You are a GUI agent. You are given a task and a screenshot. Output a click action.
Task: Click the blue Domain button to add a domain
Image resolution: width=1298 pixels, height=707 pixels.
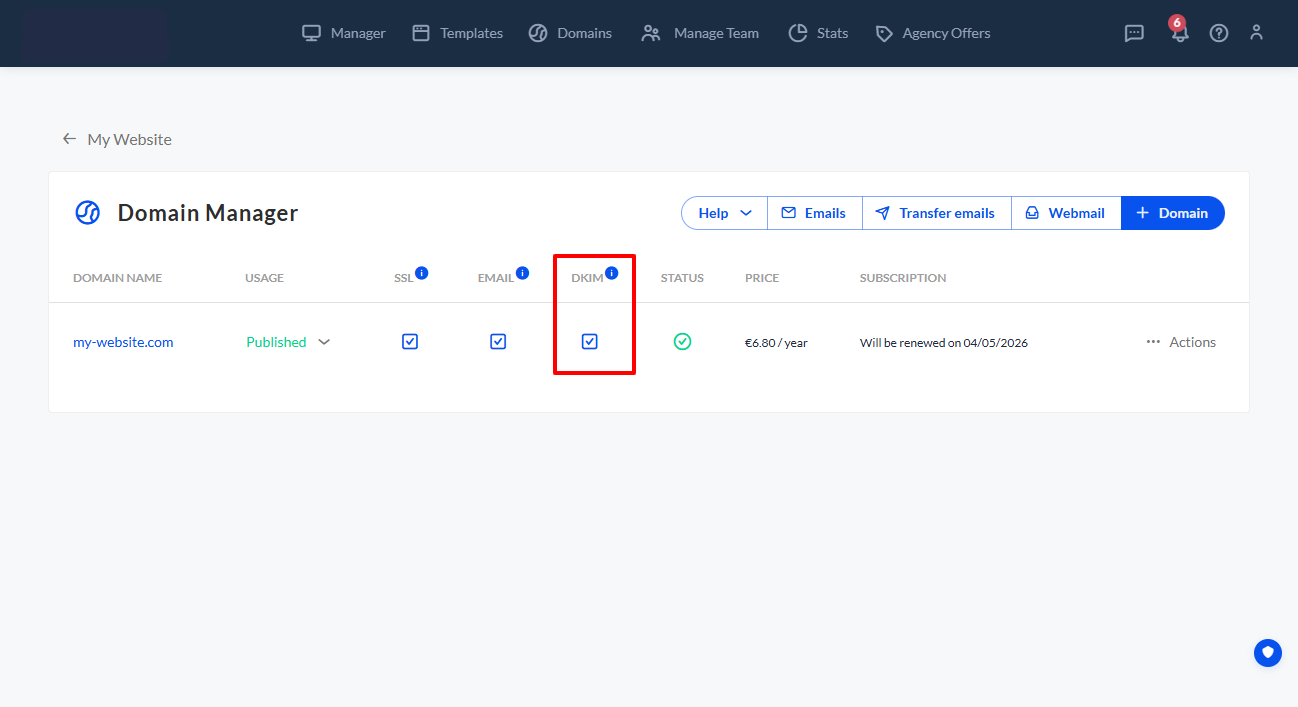pos(1172,212)
